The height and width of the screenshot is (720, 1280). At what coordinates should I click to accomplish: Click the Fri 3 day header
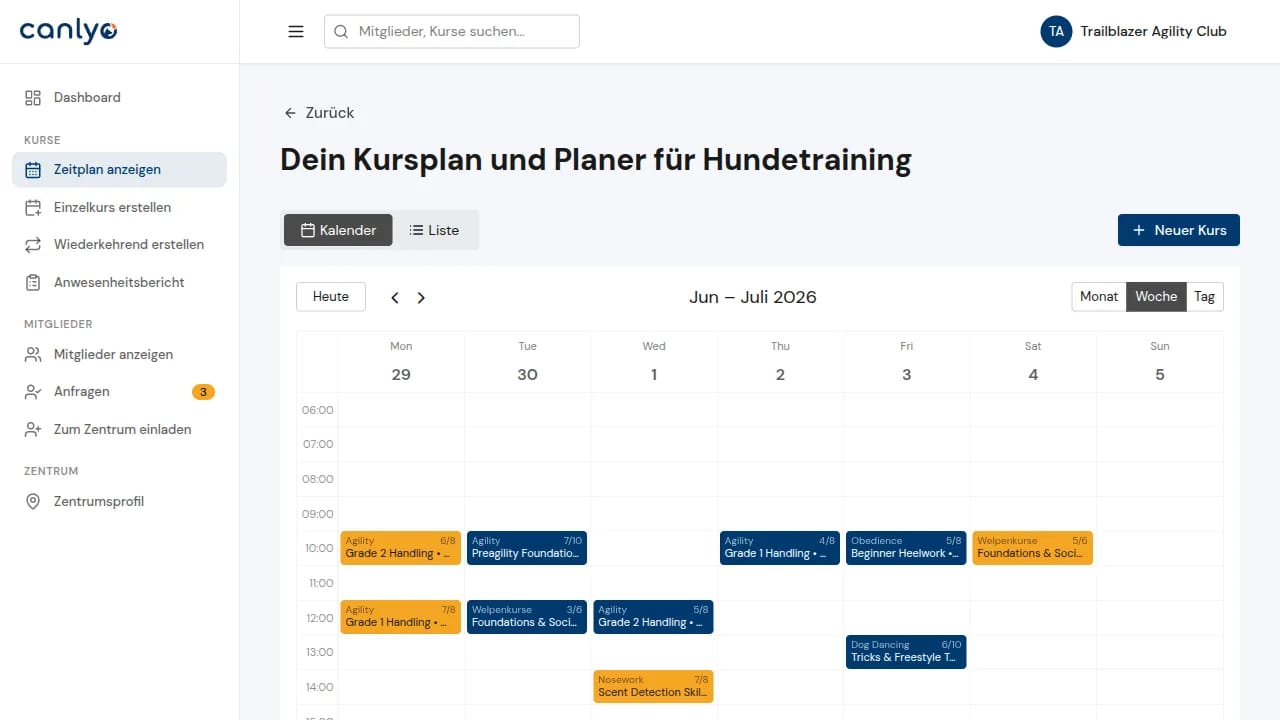click(x=906, y=362)
